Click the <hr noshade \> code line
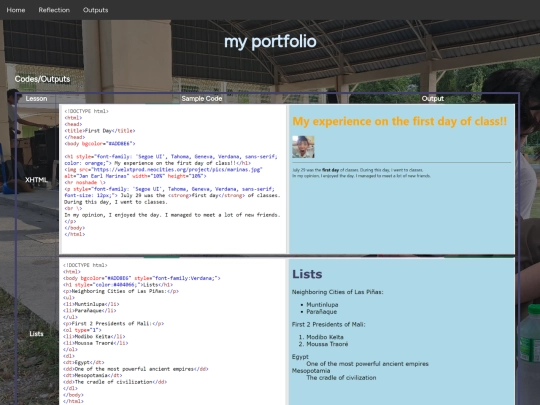The height and width of the screenshot is (405, 540). [85, 183]
